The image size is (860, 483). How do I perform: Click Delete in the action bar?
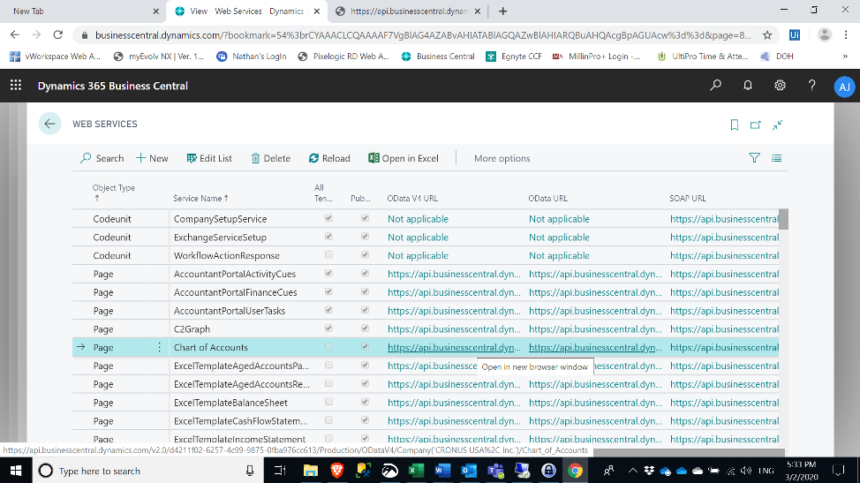coord(270,158)
